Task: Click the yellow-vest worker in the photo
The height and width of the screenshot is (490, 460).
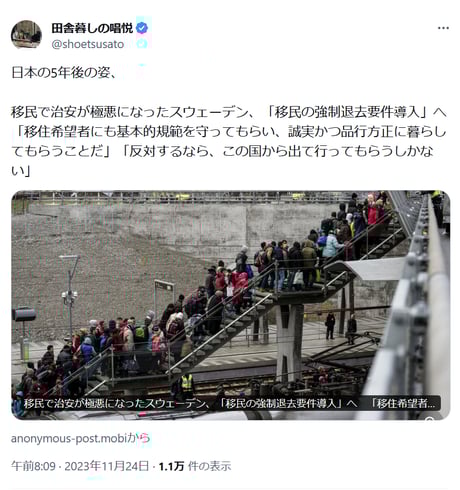Action: pyautogui.click(x=187, y=384)
